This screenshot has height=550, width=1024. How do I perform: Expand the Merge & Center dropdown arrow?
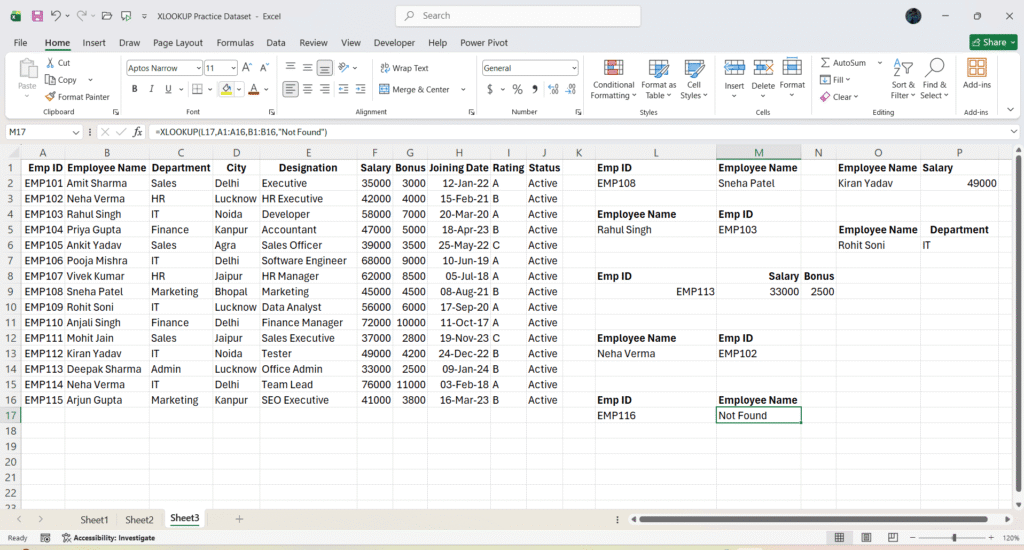(x=463, y=89)
